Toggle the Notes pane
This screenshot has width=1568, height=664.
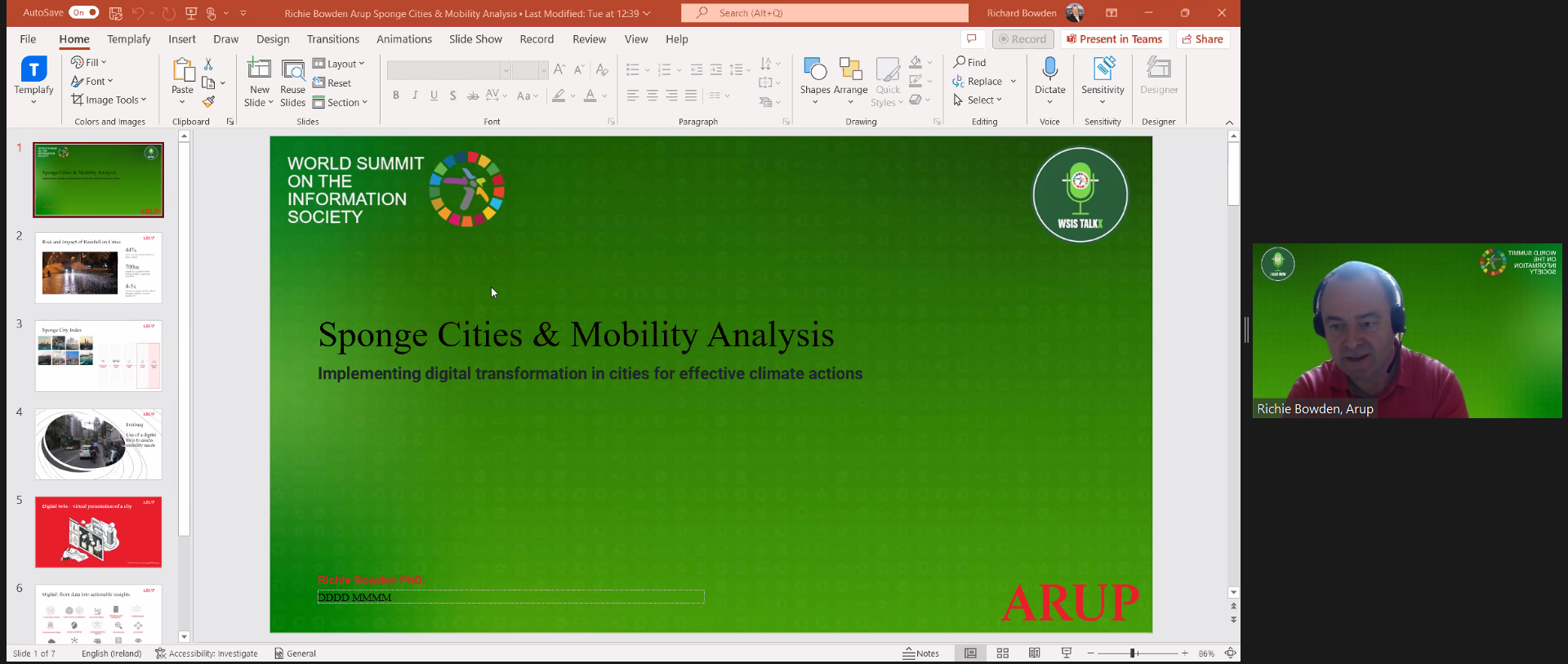921,653
